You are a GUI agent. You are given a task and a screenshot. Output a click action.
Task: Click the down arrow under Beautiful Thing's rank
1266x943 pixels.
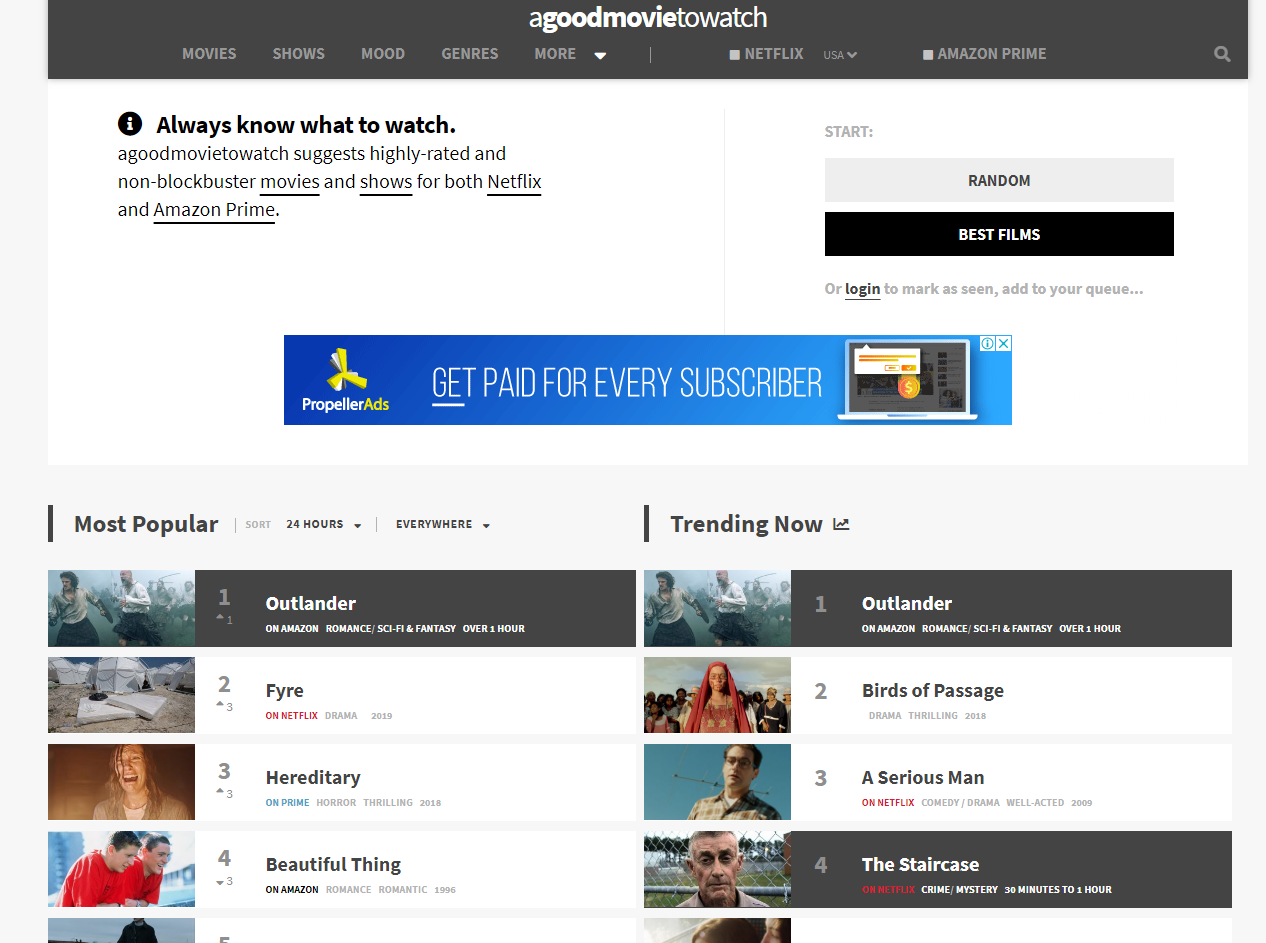220,881
